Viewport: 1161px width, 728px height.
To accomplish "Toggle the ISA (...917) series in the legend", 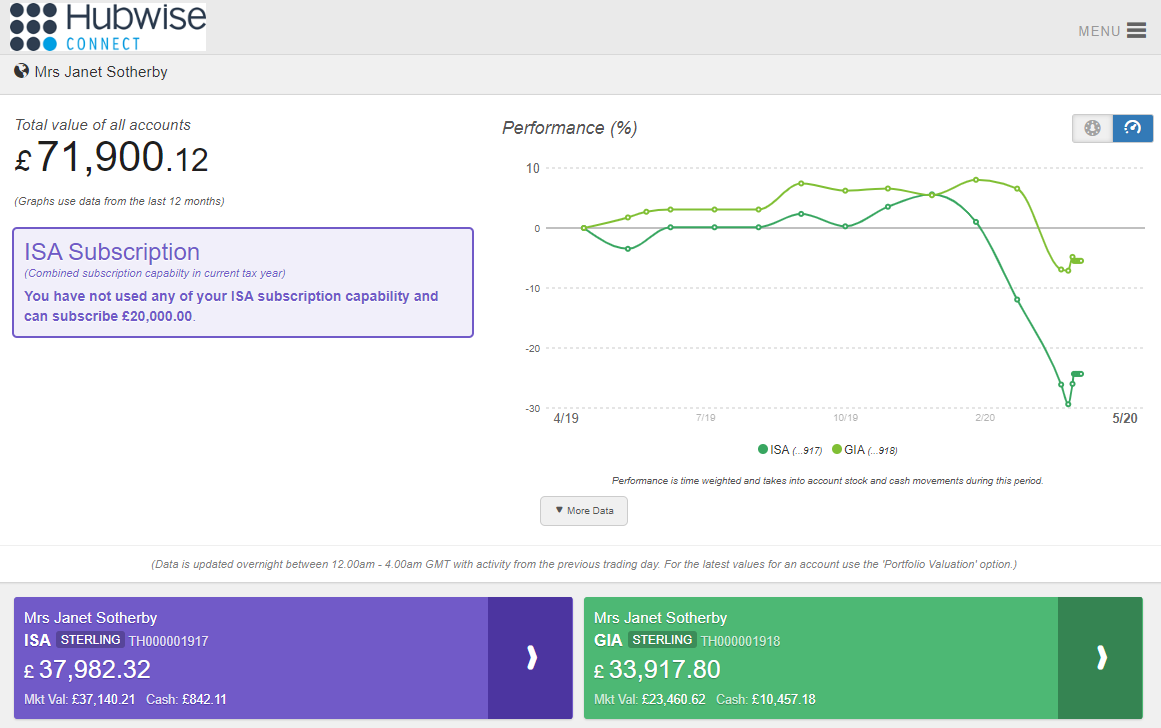I will click(790, 450).
